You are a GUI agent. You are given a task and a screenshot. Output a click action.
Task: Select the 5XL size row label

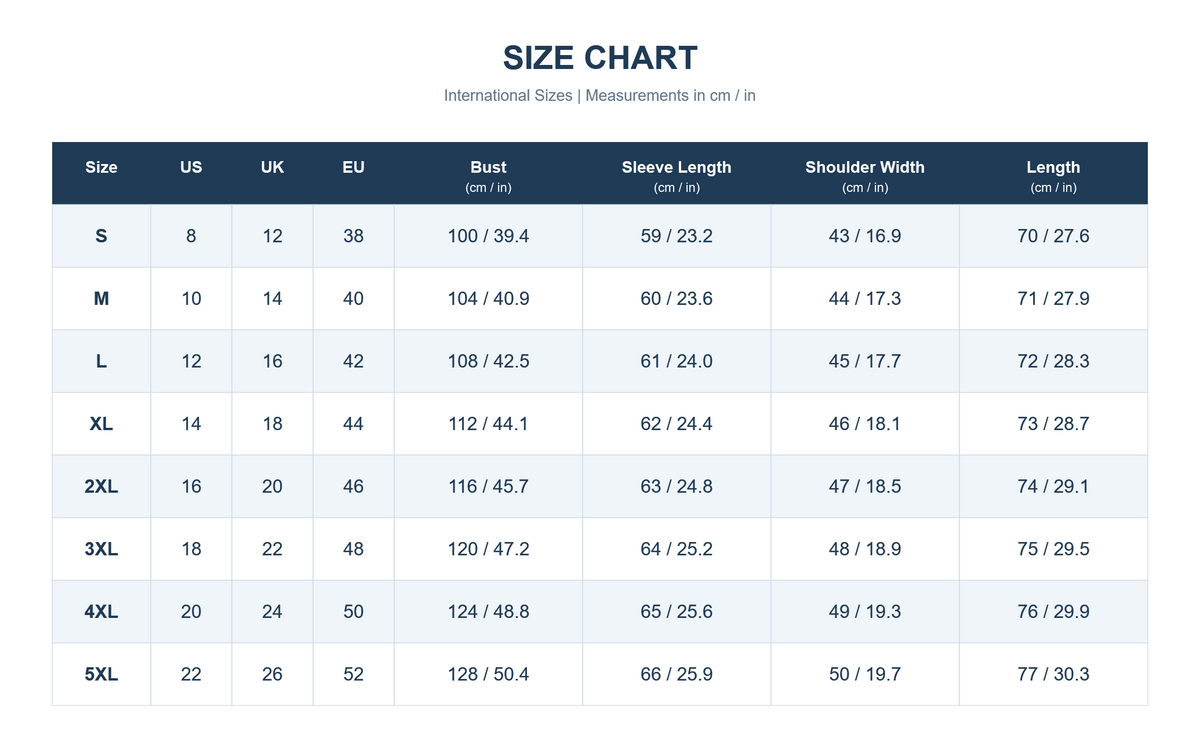click(101, 674)
